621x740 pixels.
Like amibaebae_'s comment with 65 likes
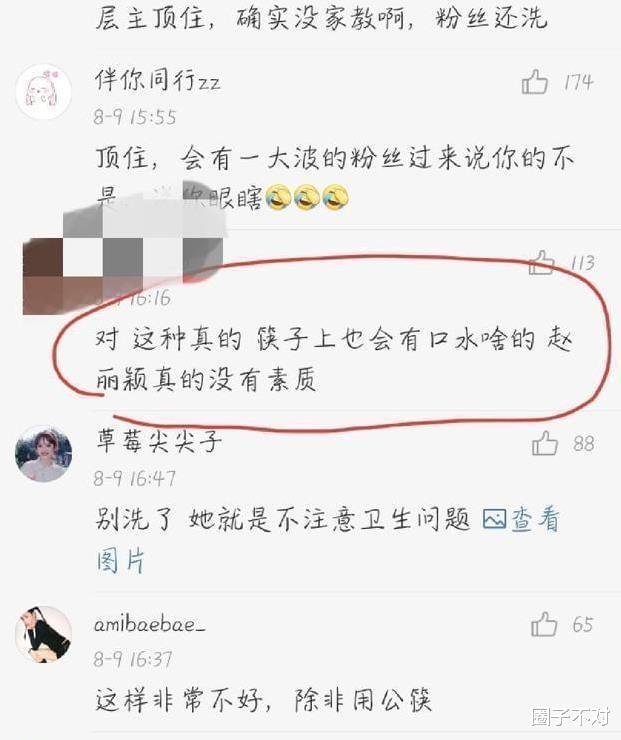(x=544, y=624)
